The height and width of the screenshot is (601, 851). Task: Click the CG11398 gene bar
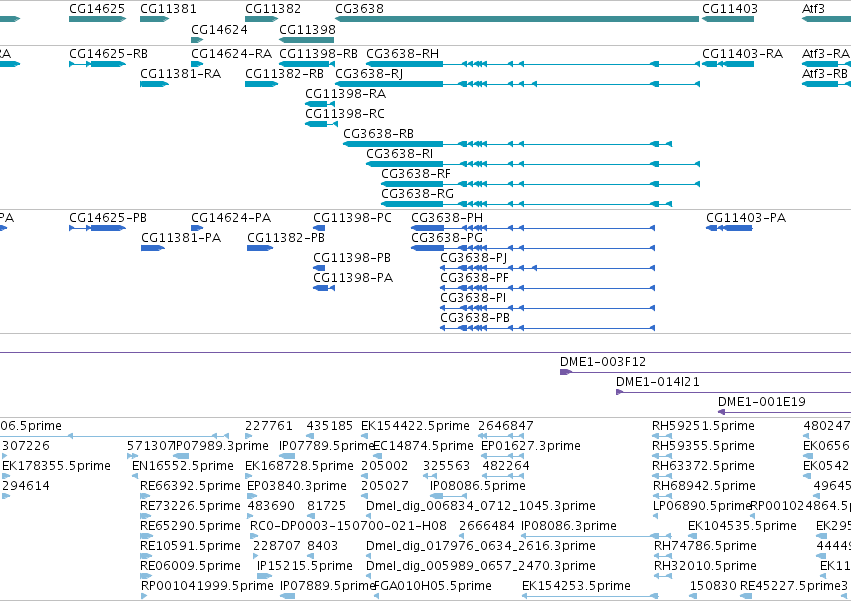(x=307, y=40)
